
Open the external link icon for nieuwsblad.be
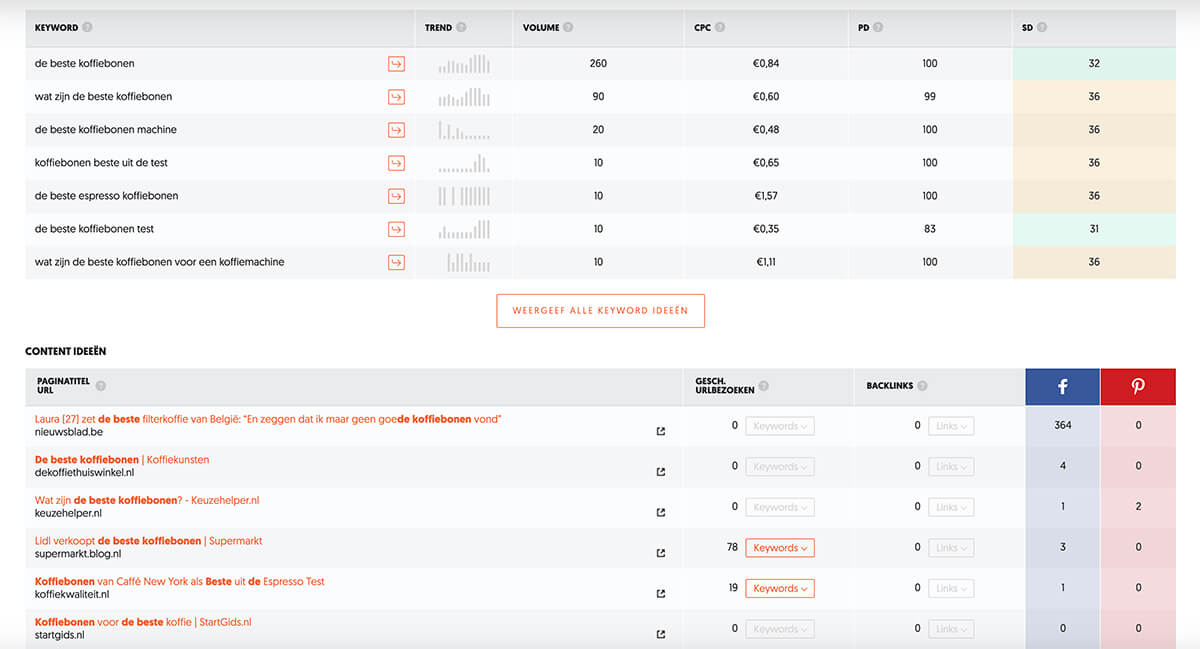(x=660, y=432)
